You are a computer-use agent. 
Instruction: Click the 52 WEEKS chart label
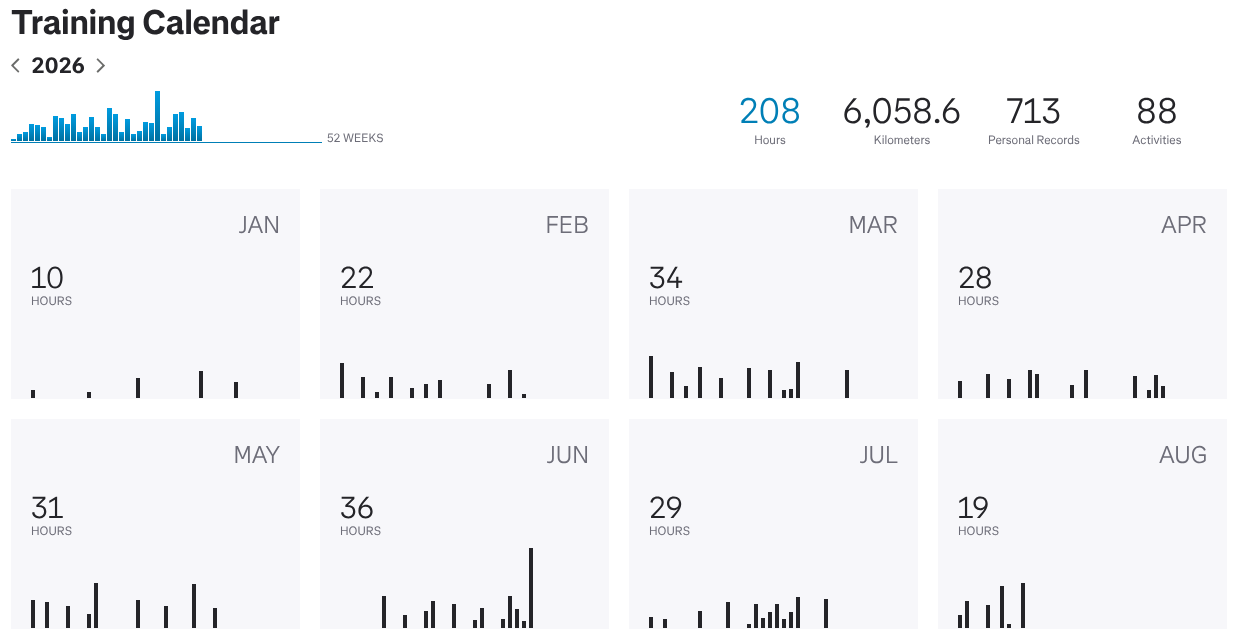(x=355, y=138)
